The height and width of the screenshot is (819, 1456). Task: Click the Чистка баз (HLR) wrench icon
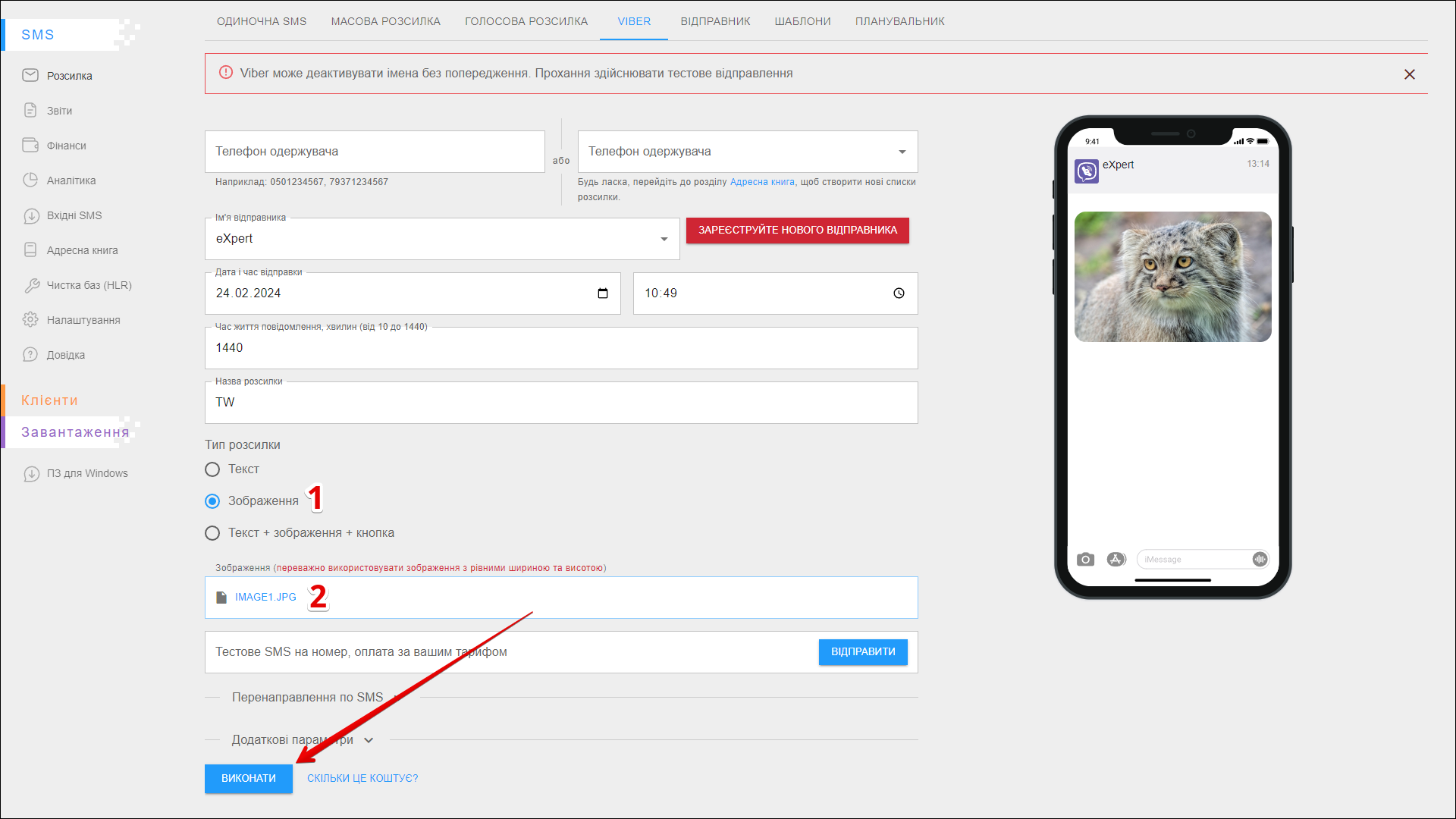(30, 285)
